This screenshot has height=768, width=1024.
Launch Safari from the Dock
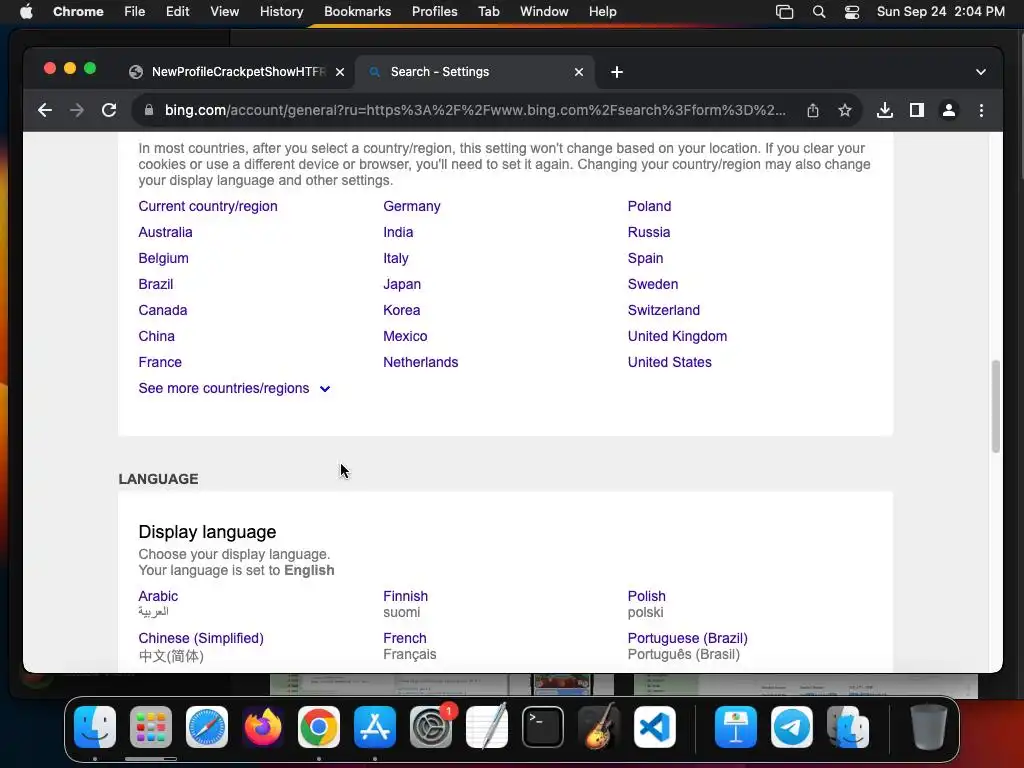coord(207,727)
